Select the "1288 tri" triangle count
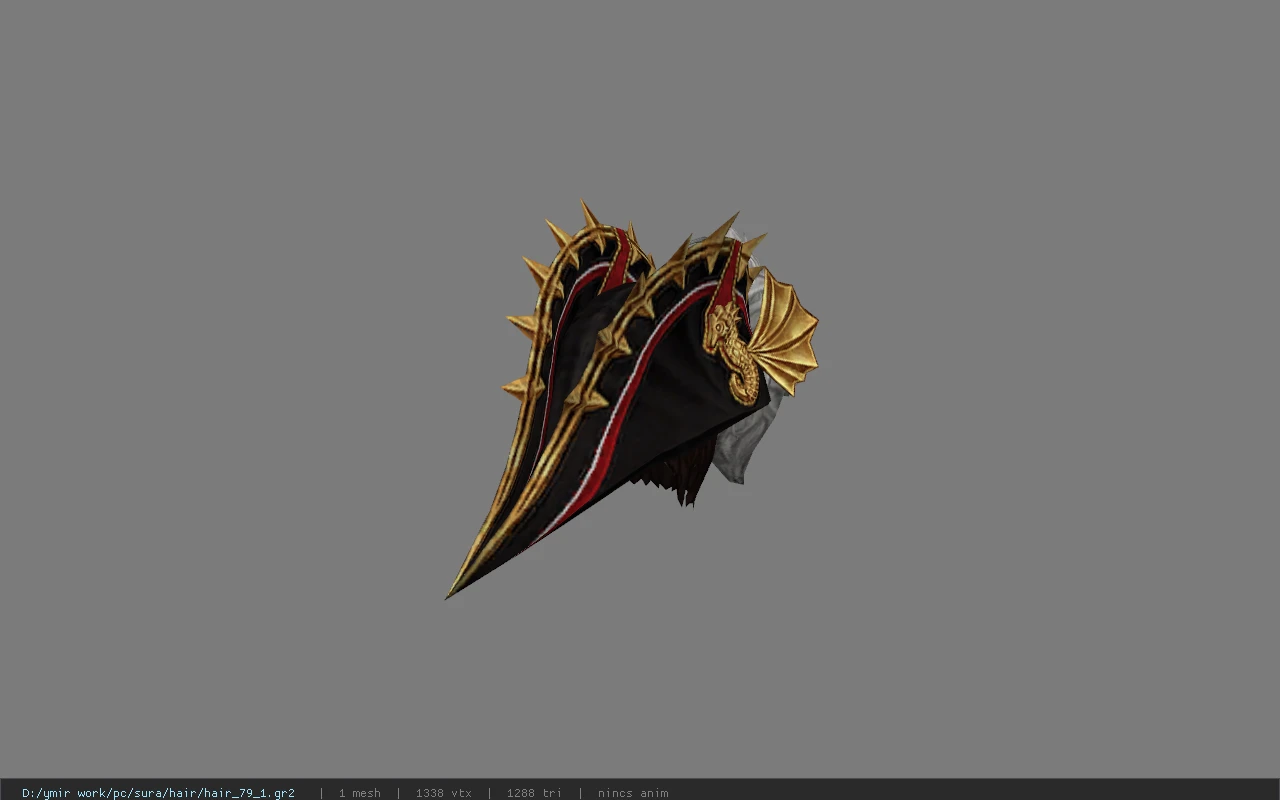This screenshot has width=1280, height=800. coord(534,793)
